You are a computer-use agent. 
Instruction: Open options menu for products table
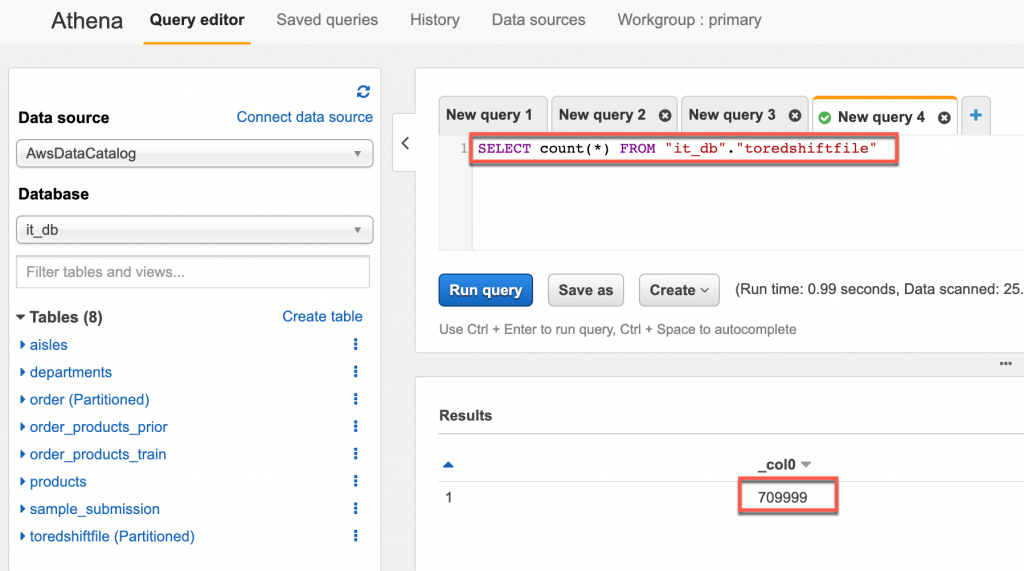[x=355, y=482]
